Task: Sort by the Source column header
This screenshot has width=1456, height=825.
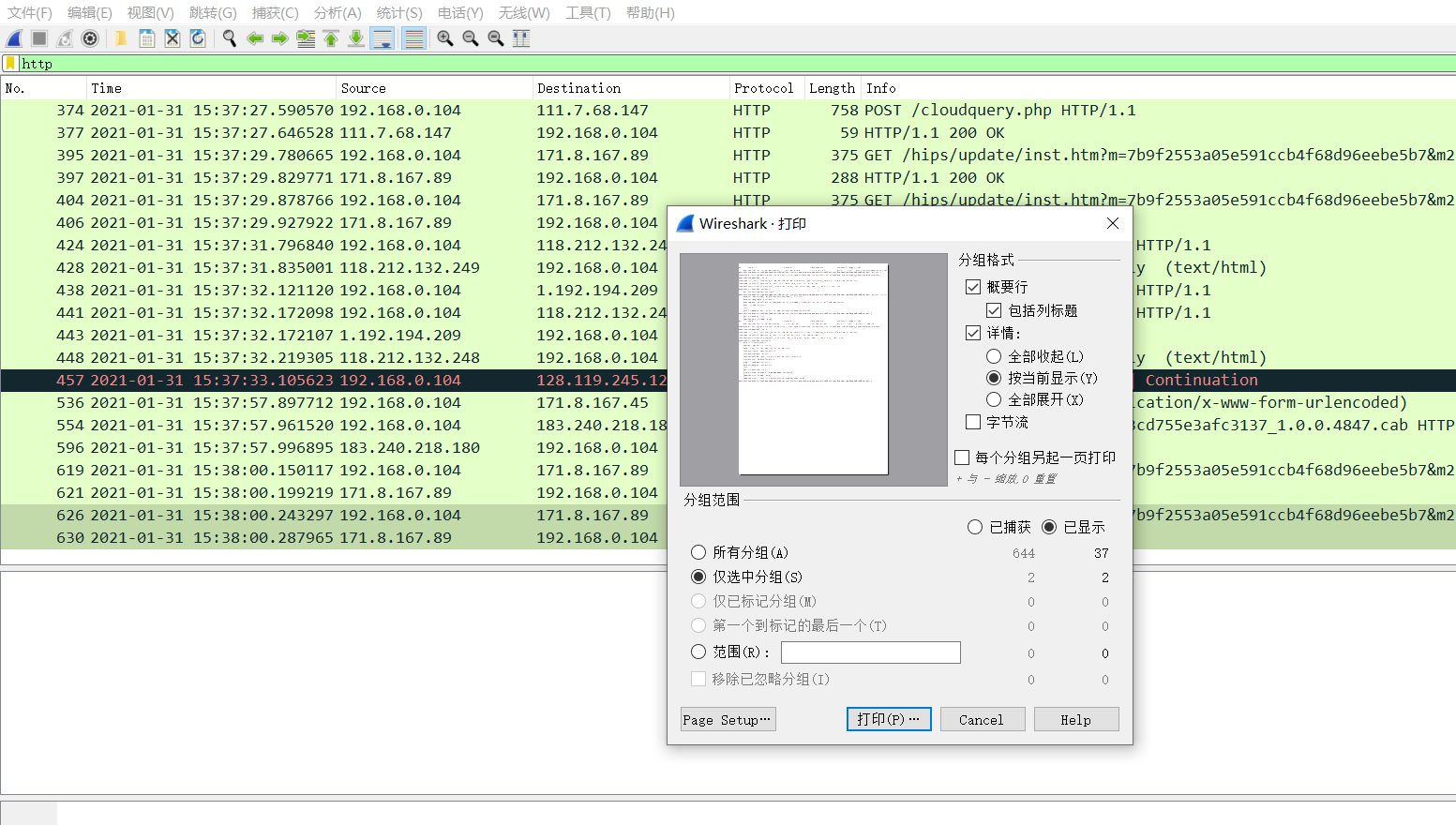Action: pyautogui.click(x=434, y=88)
